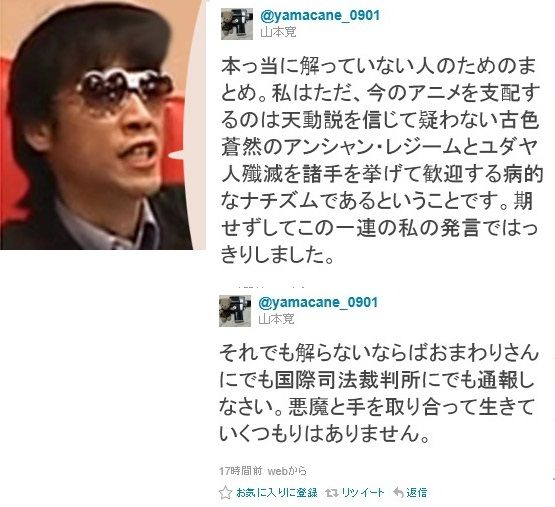Open the 17時間前 timestamp link
Viewport: 555px width, 507px height.
(241, 471)
